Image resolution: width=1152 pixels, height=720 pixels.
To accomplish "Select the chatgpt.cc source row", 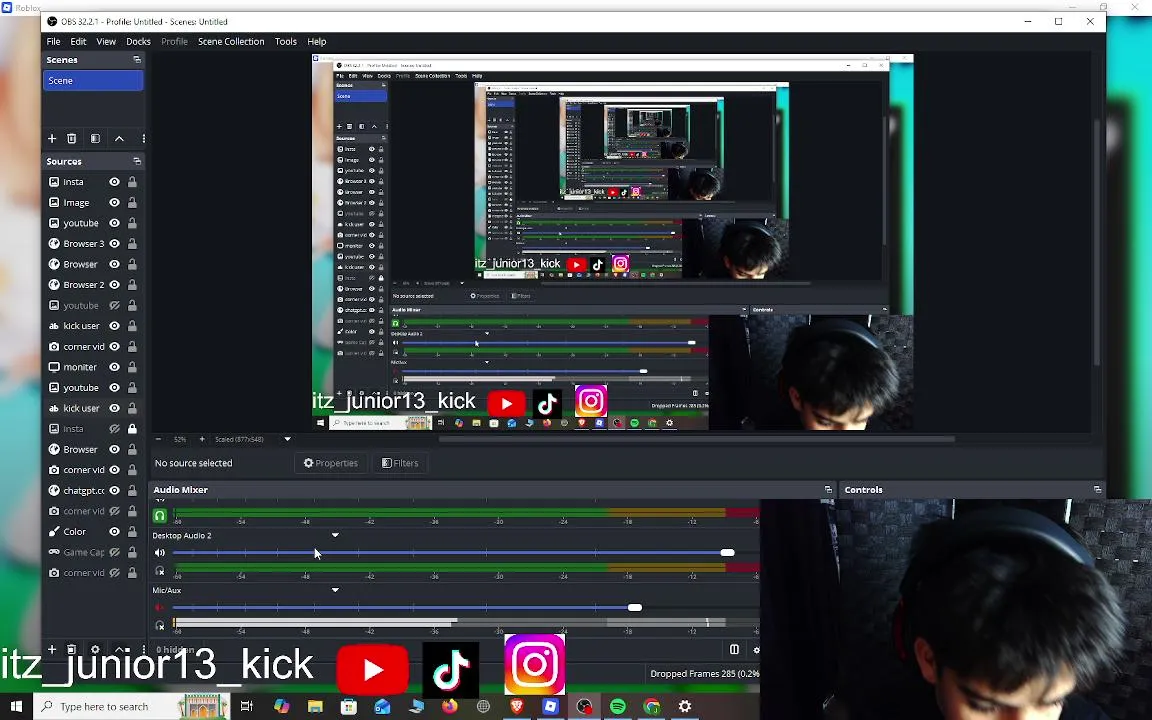I will click(x=93, y=490).
